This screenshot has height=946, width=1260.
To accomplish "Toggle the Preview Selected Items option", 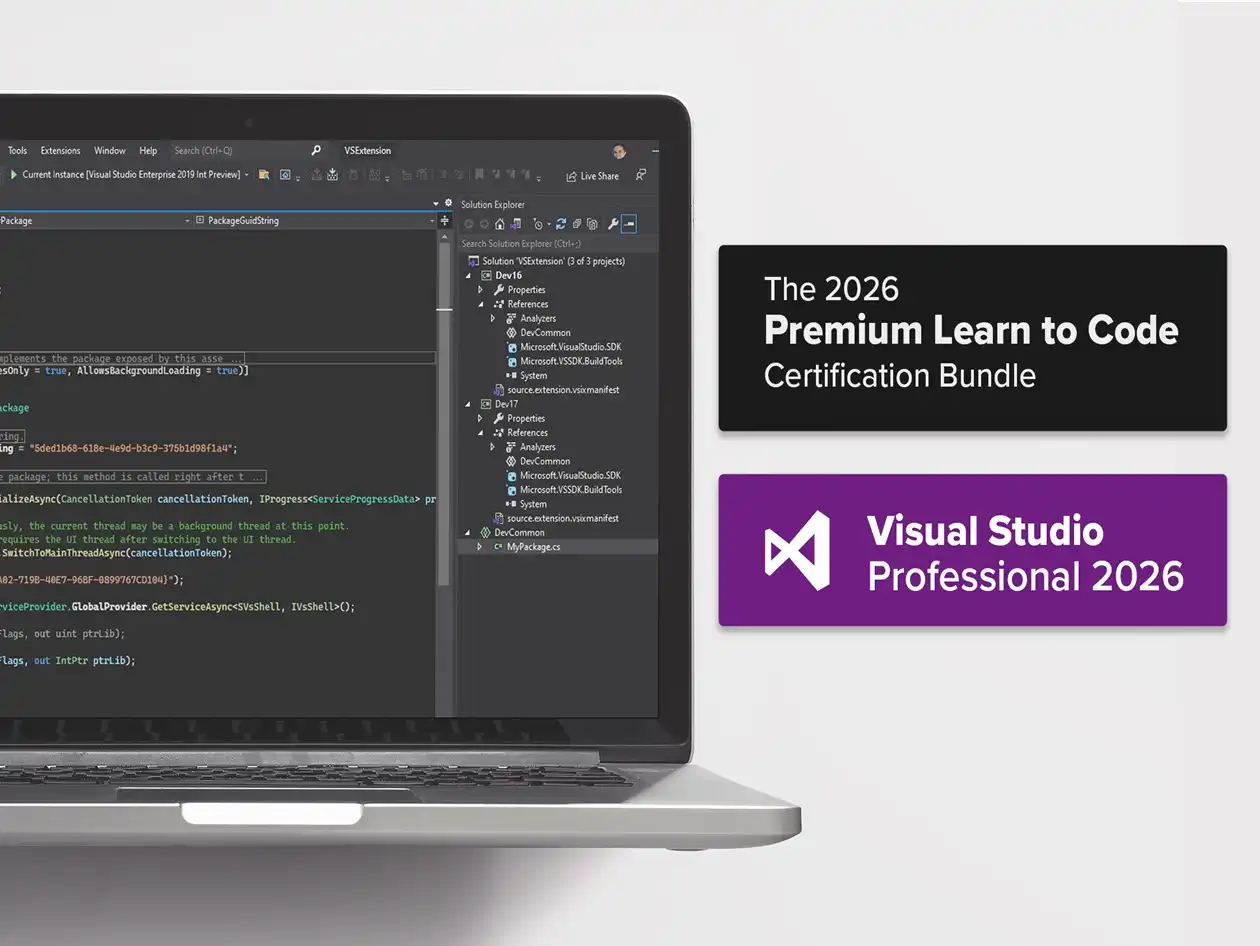I will point(629,224).
